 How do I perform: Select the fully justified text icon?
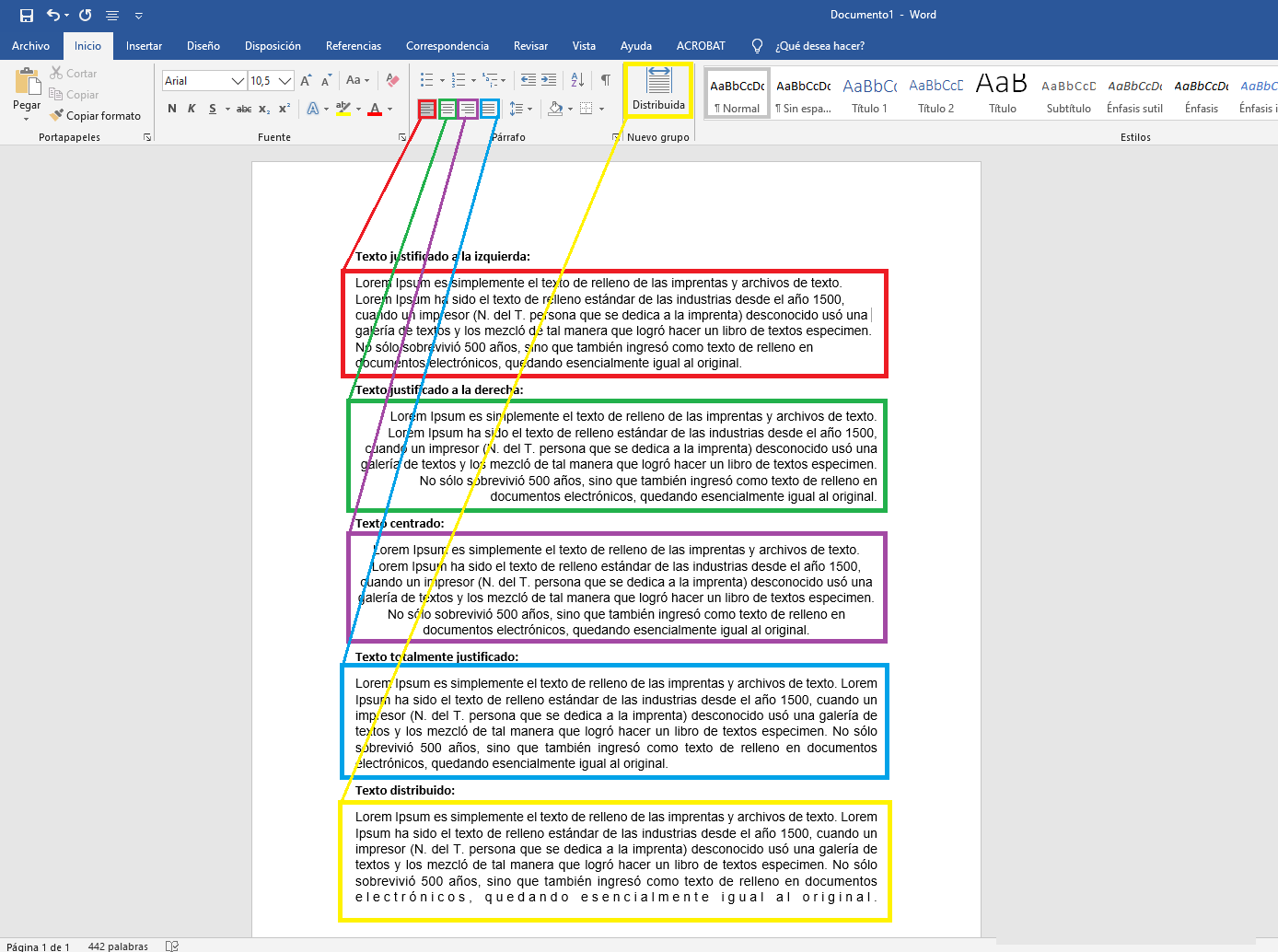pyautogui.click(x=489, y=108)
